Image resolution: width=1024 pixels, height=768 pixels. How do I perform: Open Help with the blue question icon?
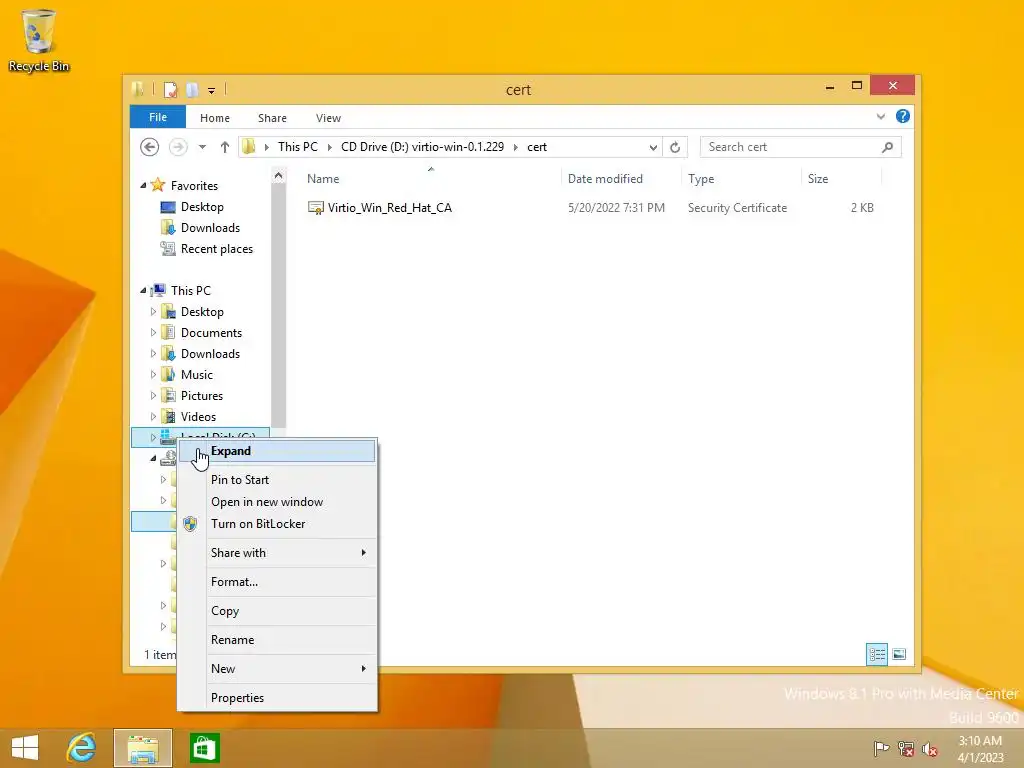903,116
